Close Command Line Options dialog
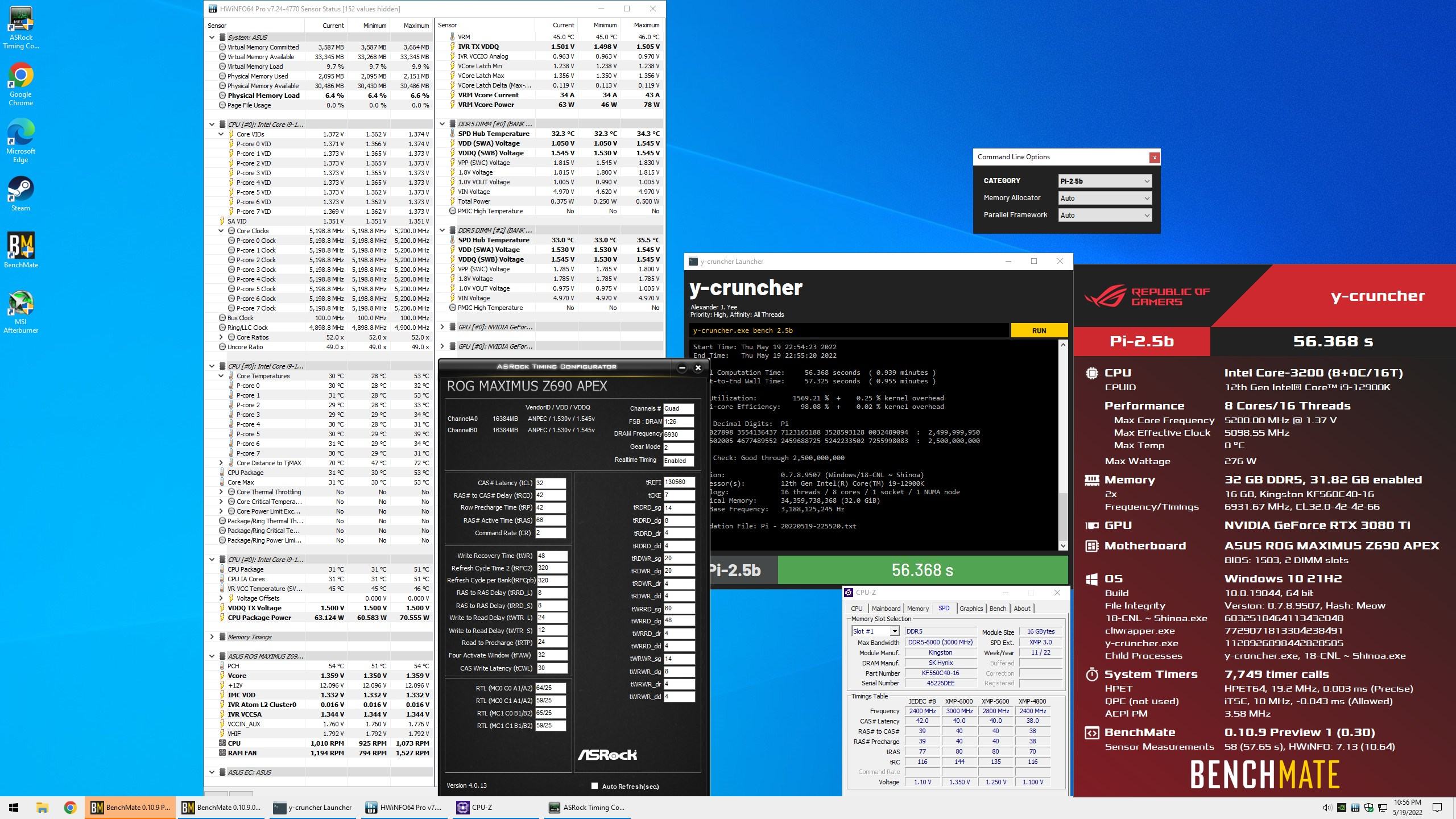 1154,158
